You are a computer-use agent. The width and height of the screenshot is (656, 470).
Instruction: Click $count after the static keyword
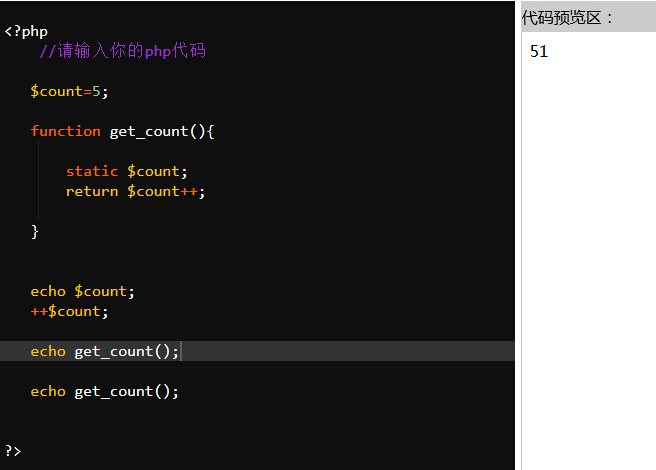click(155, 171)
